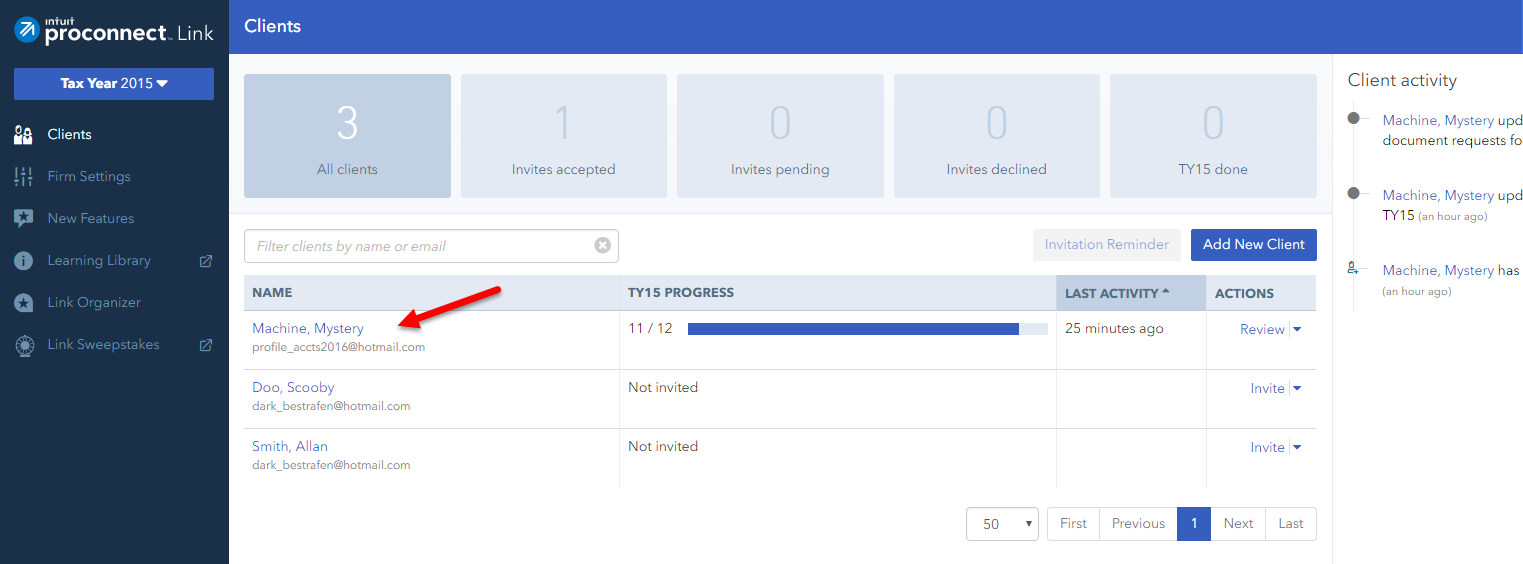Click the Firm Settings sliders icon
The height and width of the screenshot is (564, 1523).
24,177
